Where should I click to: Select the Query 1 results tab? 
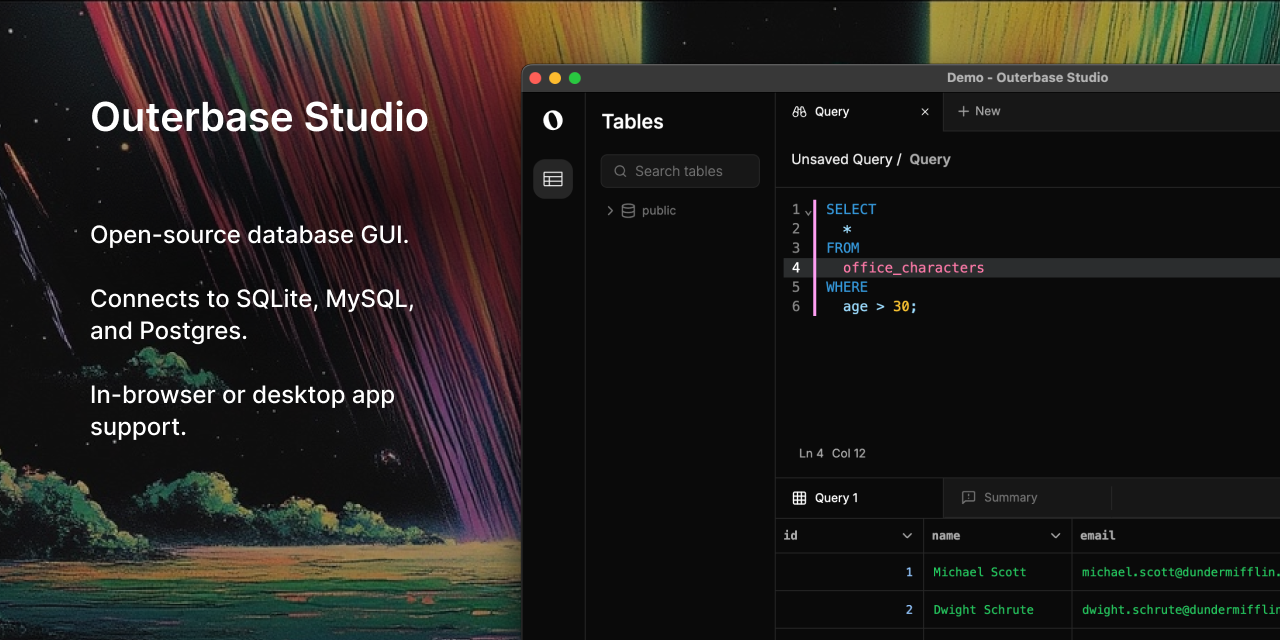[x=826, y=498]
